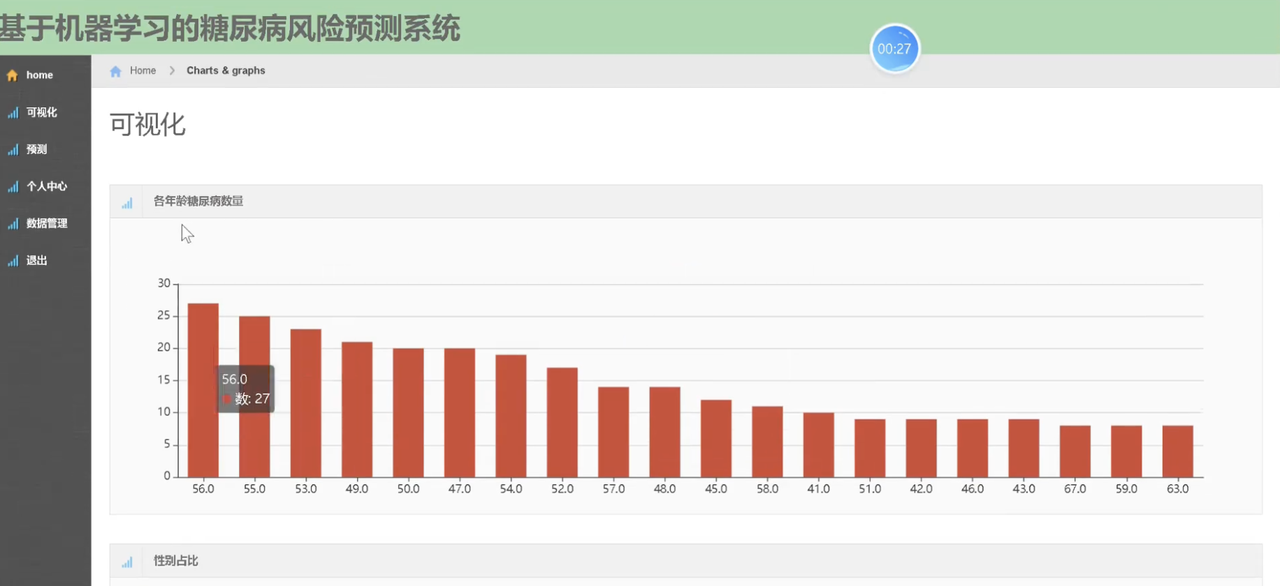Click the 各年龄糖尿病数量 panel bar-chart icon
Viewport: 1280px width, 586px height.
click(x=127, y=202)
